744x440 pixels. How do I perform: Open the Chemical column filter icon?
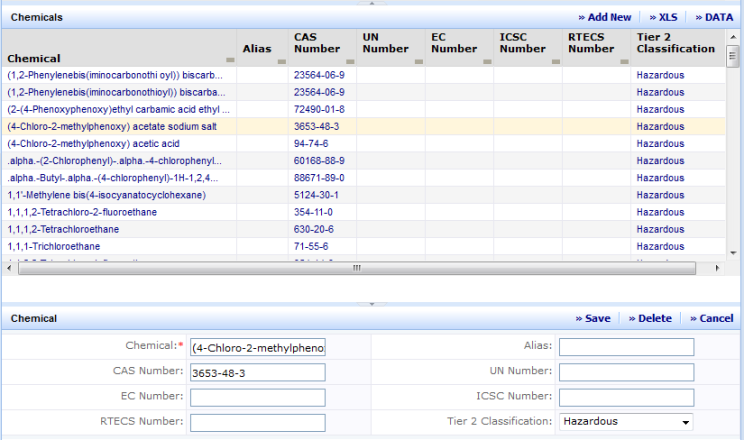231,60
